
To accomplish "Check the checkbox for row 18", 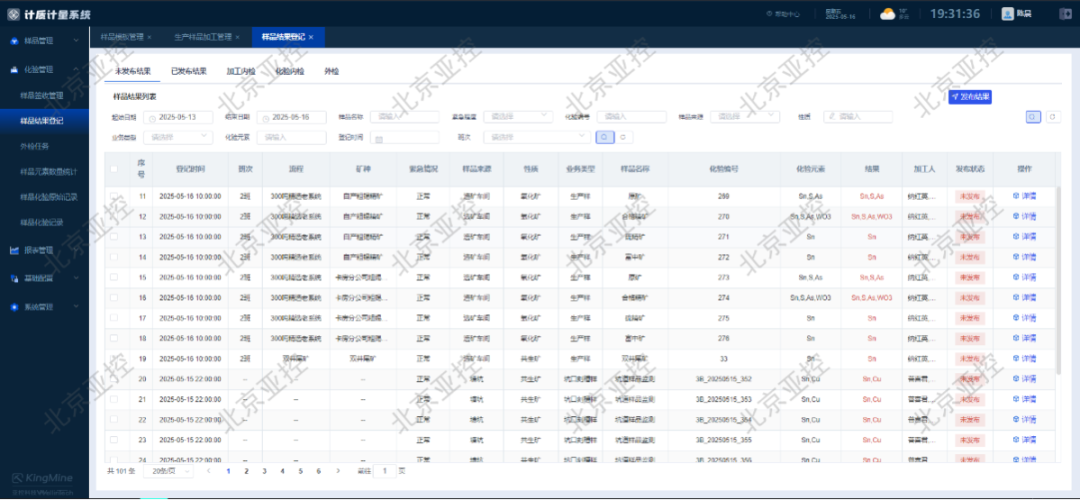I will pos(114,338).
